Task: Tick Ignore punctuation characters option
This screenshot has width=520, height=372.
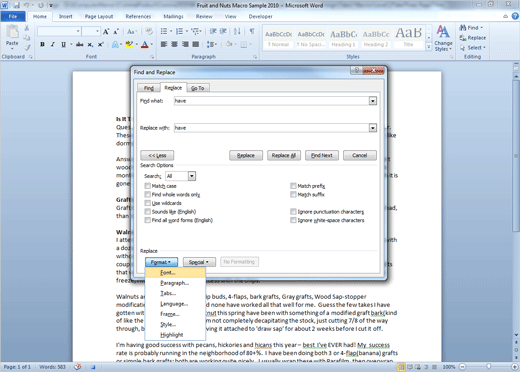Action: (293, 212)
